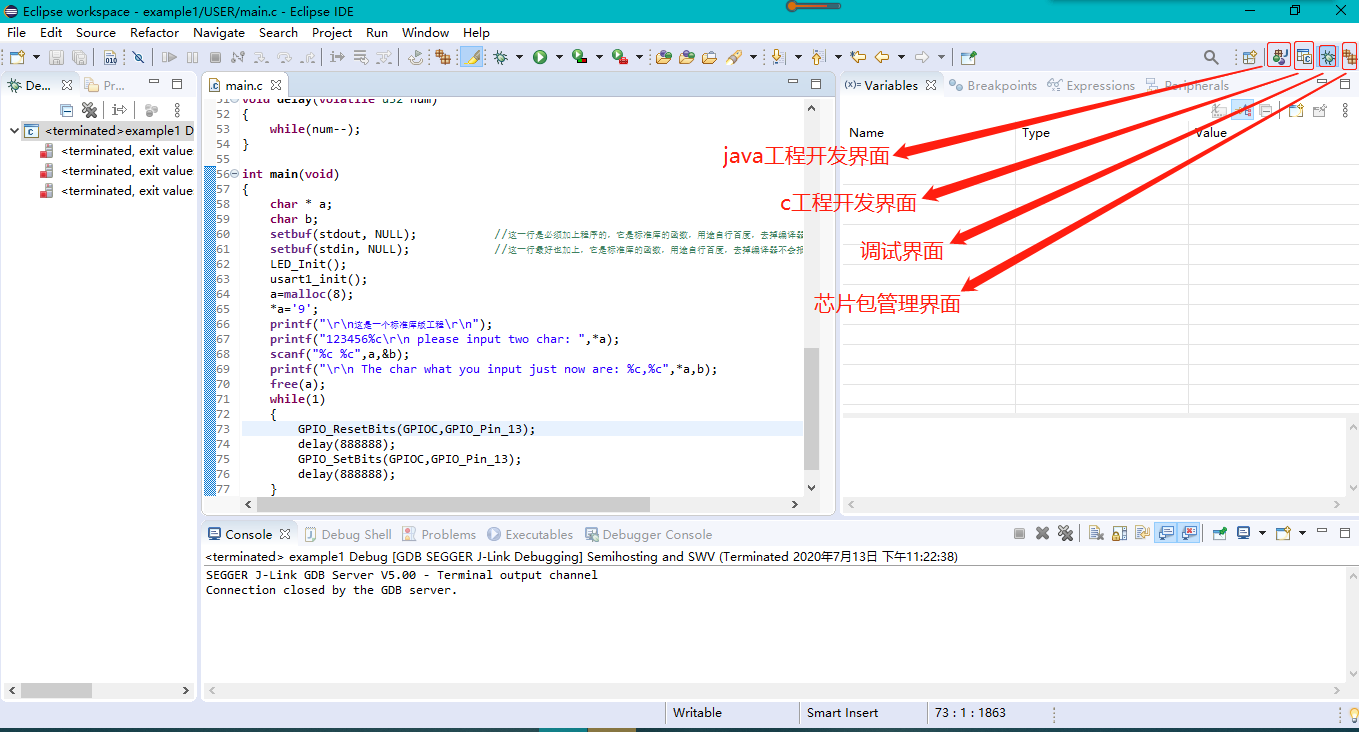
Task: Open the Run menu
Action: pos(377,32)
